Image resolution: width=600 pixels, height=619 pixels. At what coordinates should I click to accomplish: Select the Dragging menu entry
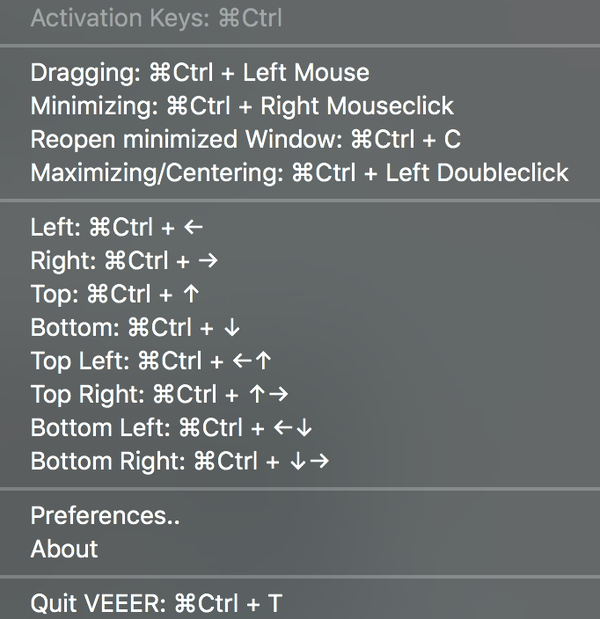coord(200,73)
